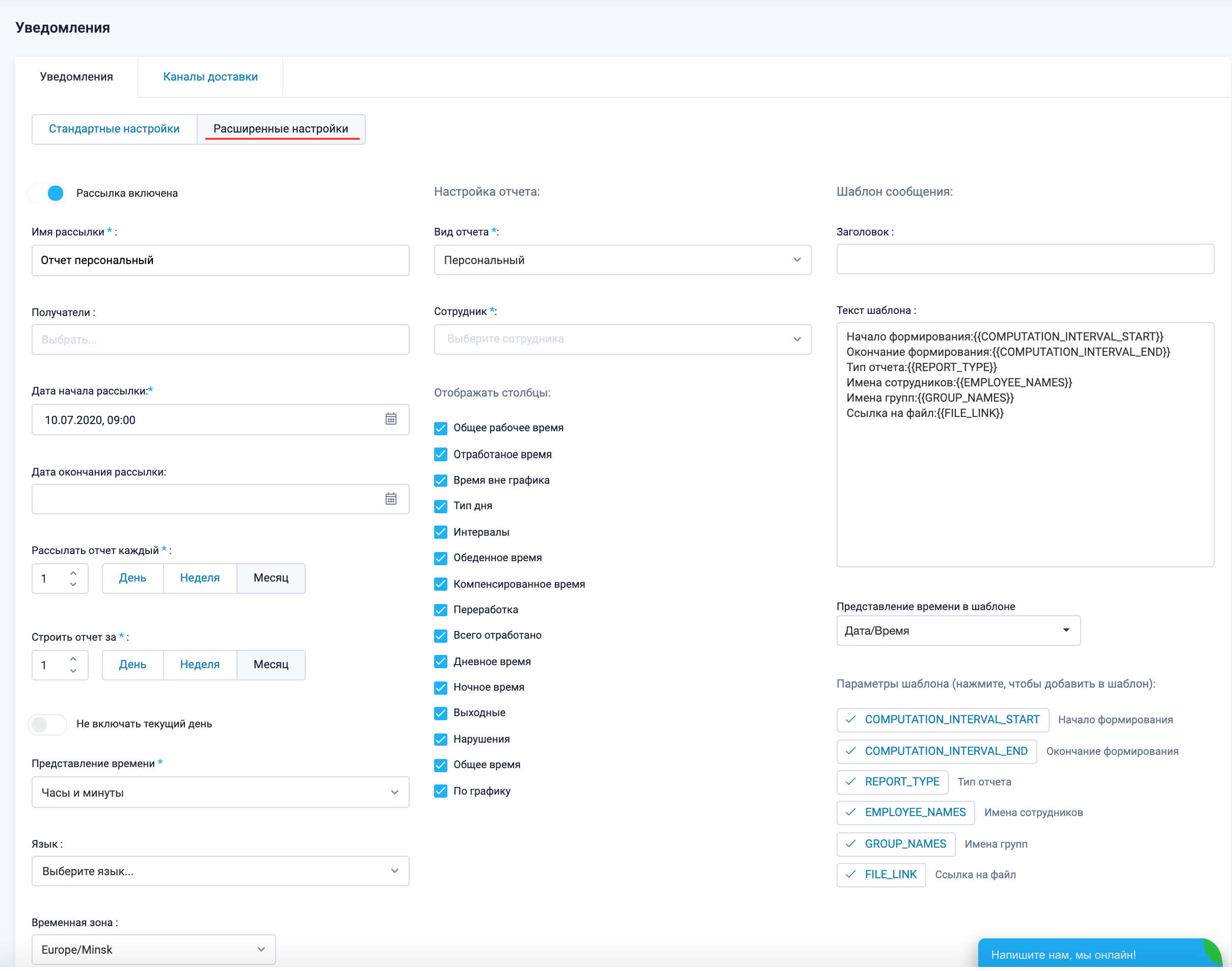This screenshot has height=971, width=1232.
Task: Uncheck 'Выходные' column
Action: pyautogui.click(x=440, y=714)
